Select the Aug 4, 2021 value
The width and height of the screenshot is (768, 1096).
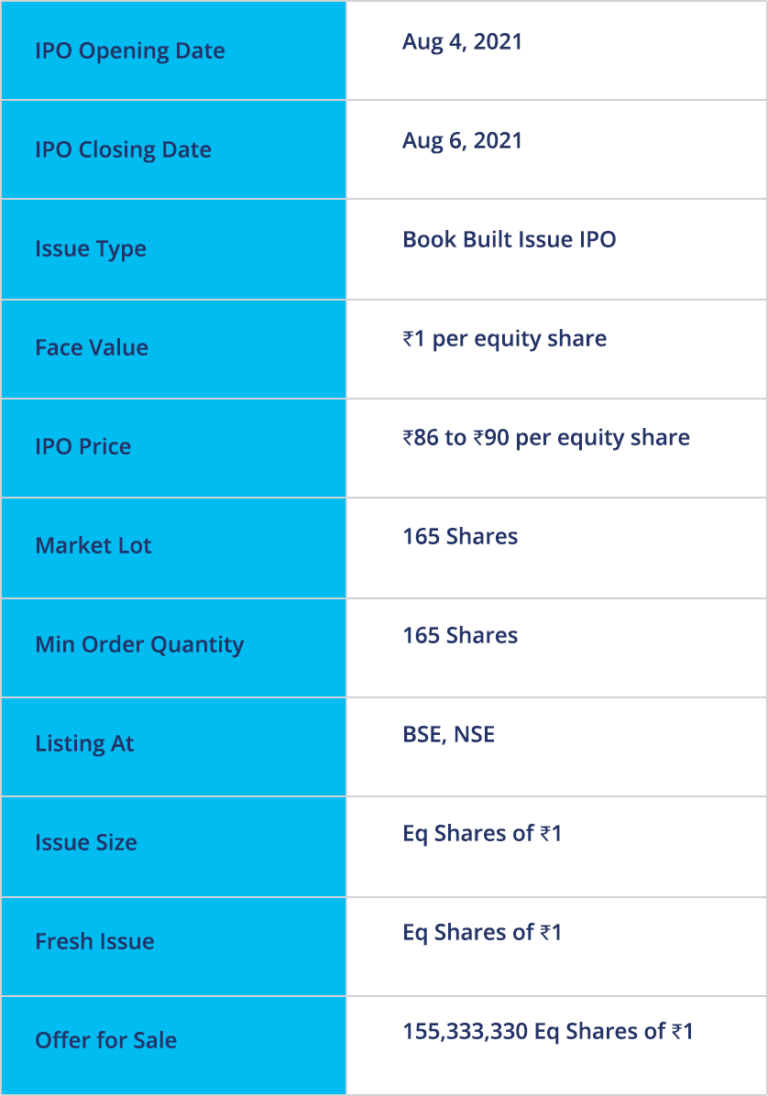click(x=462, y=42)
